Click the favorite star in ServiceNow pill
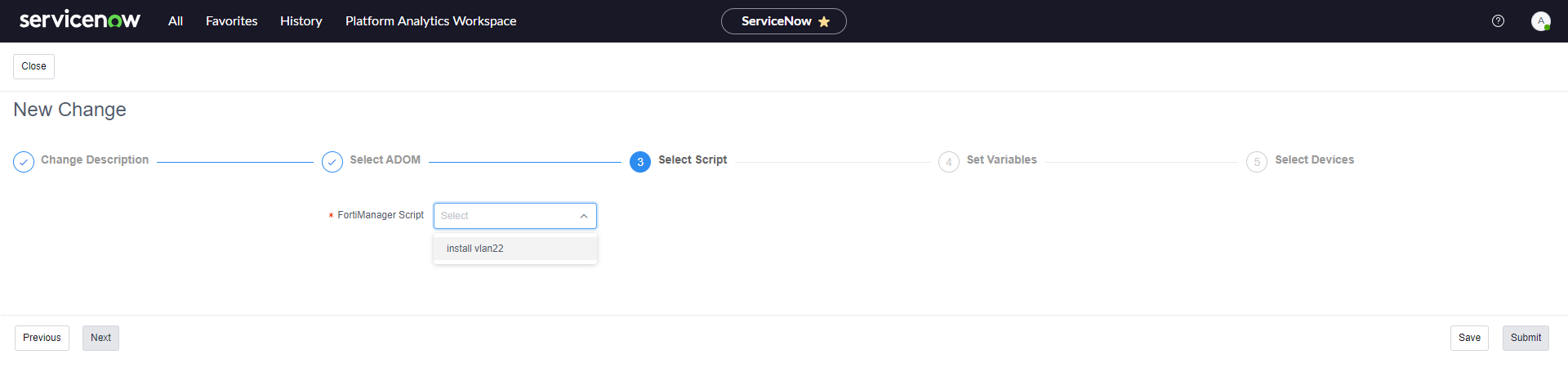The image size is (1568, 368). point(824,22)
